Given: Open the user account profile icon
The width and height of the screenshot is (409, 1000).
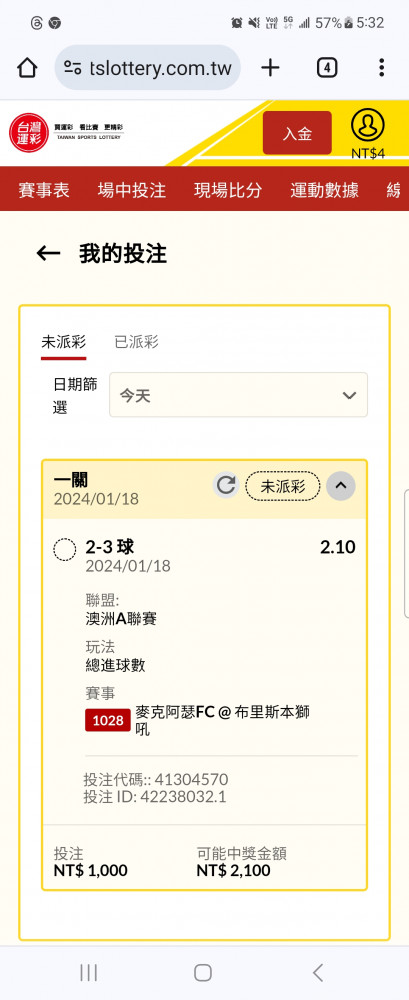Looking at the screenshot, I should tap(368, 126).
